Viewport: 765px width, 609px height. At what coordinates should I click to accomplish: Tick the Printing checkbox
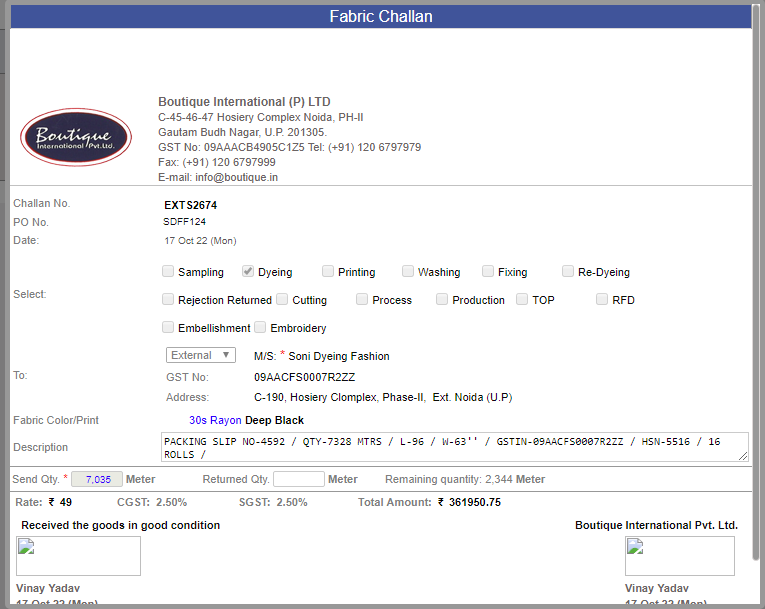(328, 271)
